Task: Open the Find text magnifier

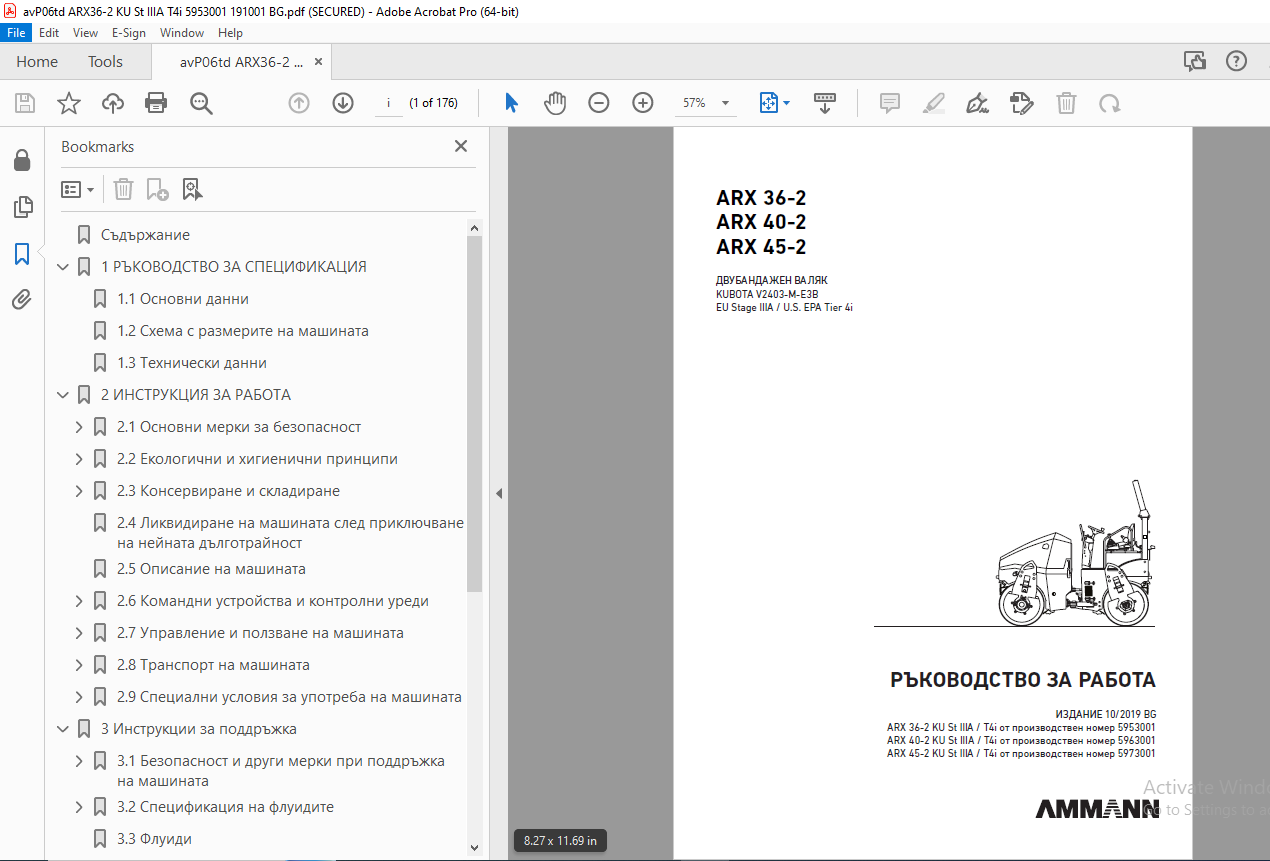Action: click(201, 103)
